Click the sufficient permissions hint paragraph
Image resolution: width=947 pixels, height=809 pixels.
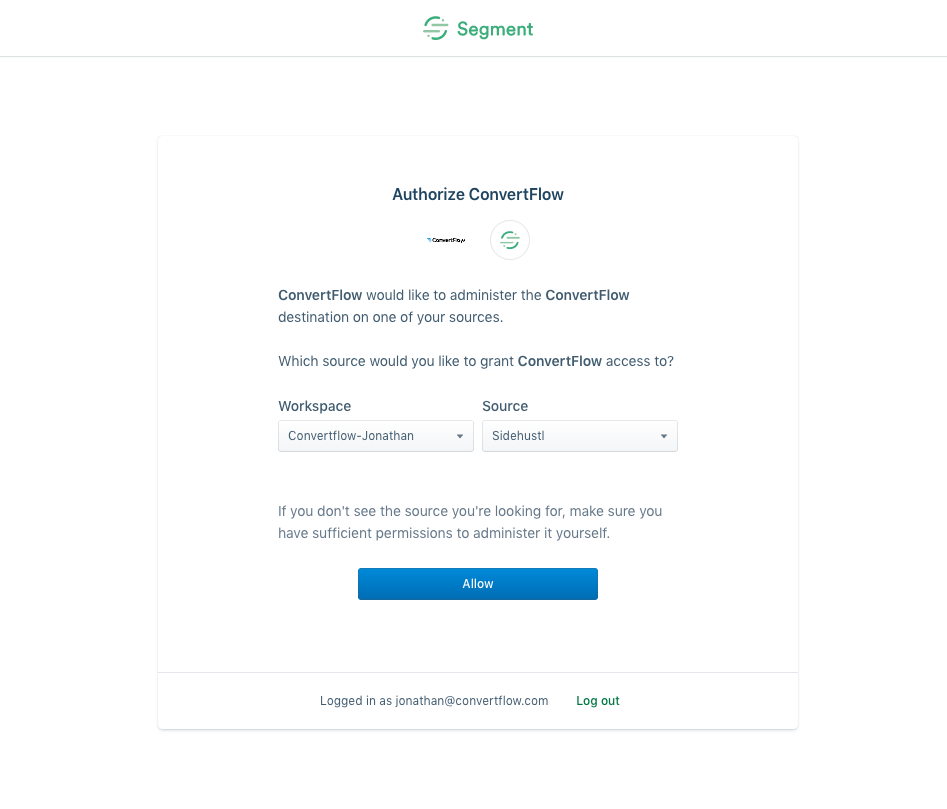tap(470, 522)
